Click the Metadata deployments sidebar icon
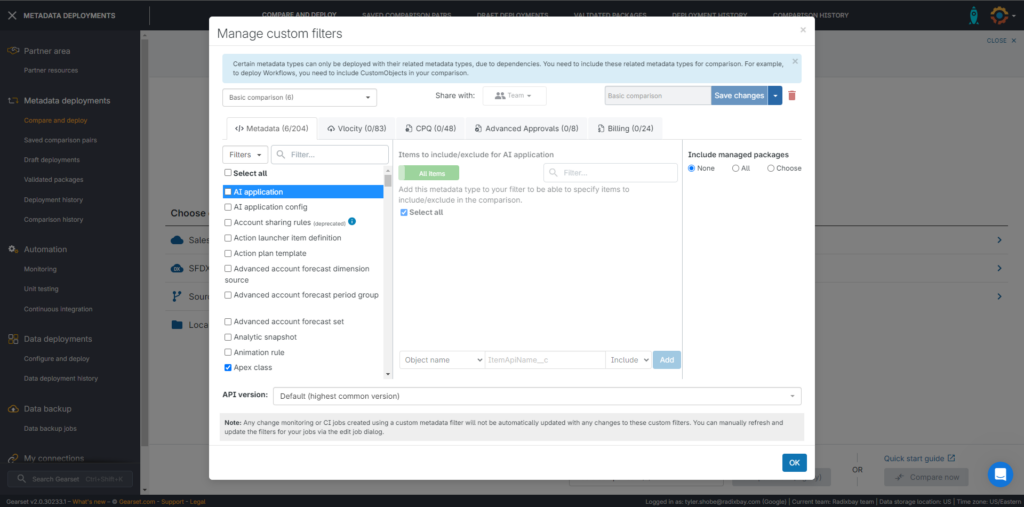Viewport: 1024px width, 507px height. (x=12, y=101)
